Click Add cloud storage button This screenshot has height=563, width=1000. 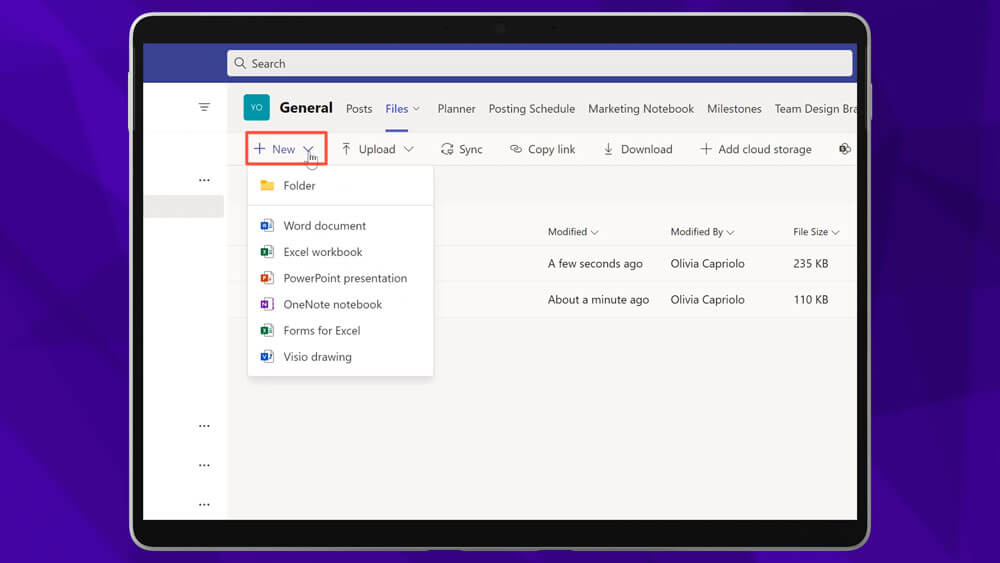[755, 149]
